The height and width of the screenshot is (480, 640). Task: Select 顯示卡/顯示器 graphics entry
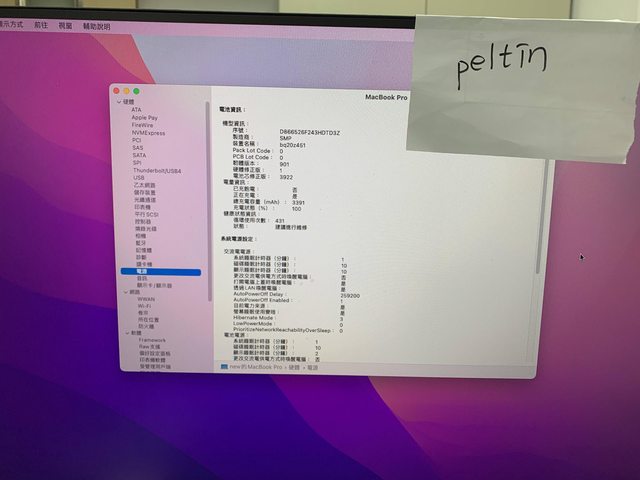[154, 286]
